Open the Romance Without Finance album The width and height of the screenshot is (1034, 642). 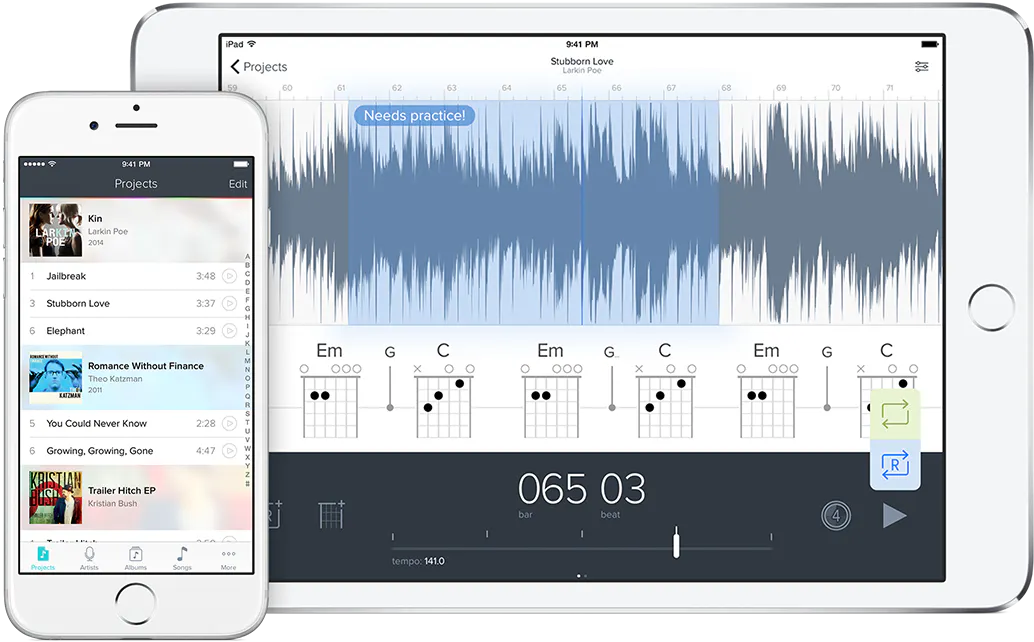pos(137,377)
